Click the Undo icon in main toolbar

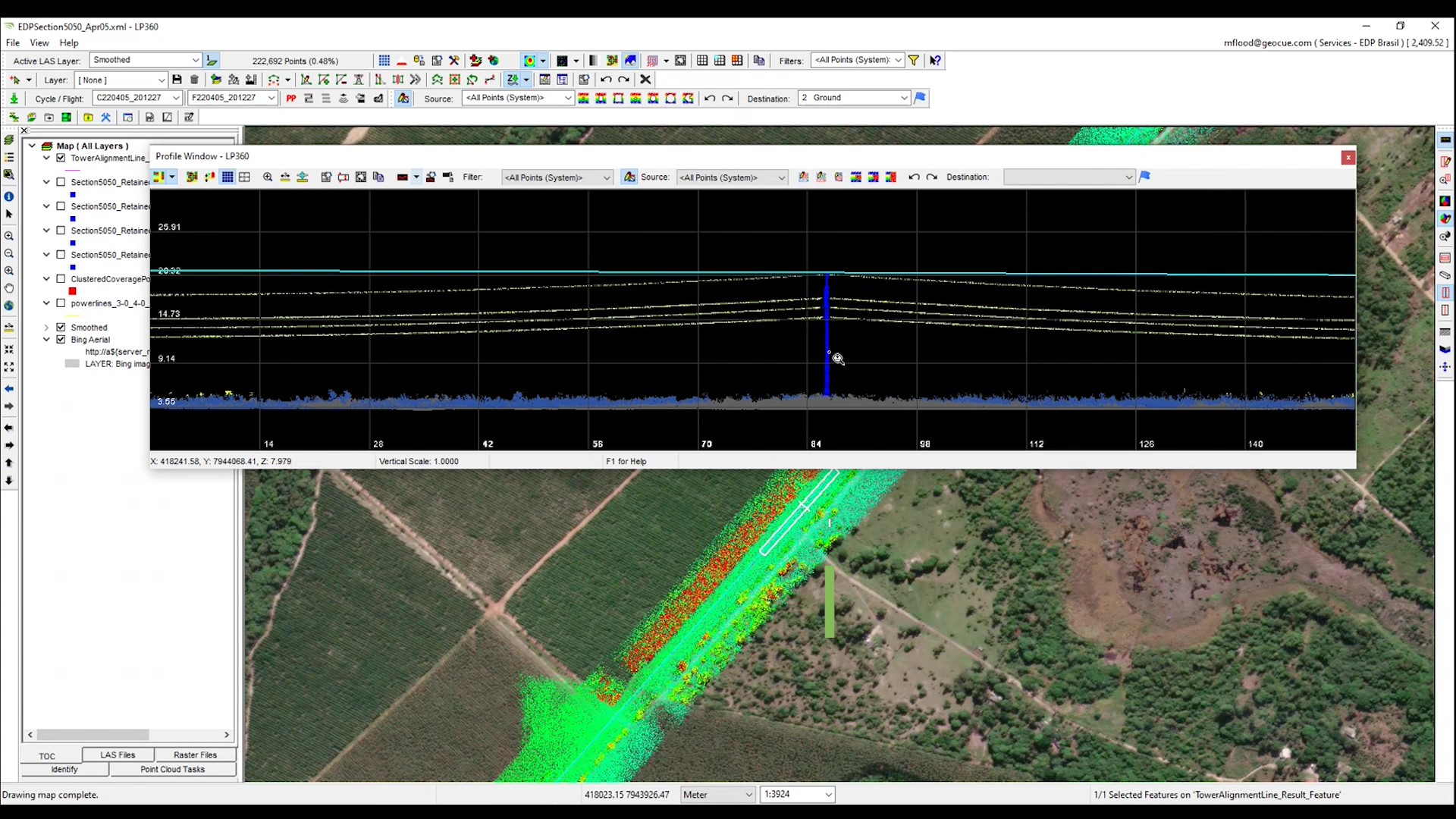(x=606, y=80)
